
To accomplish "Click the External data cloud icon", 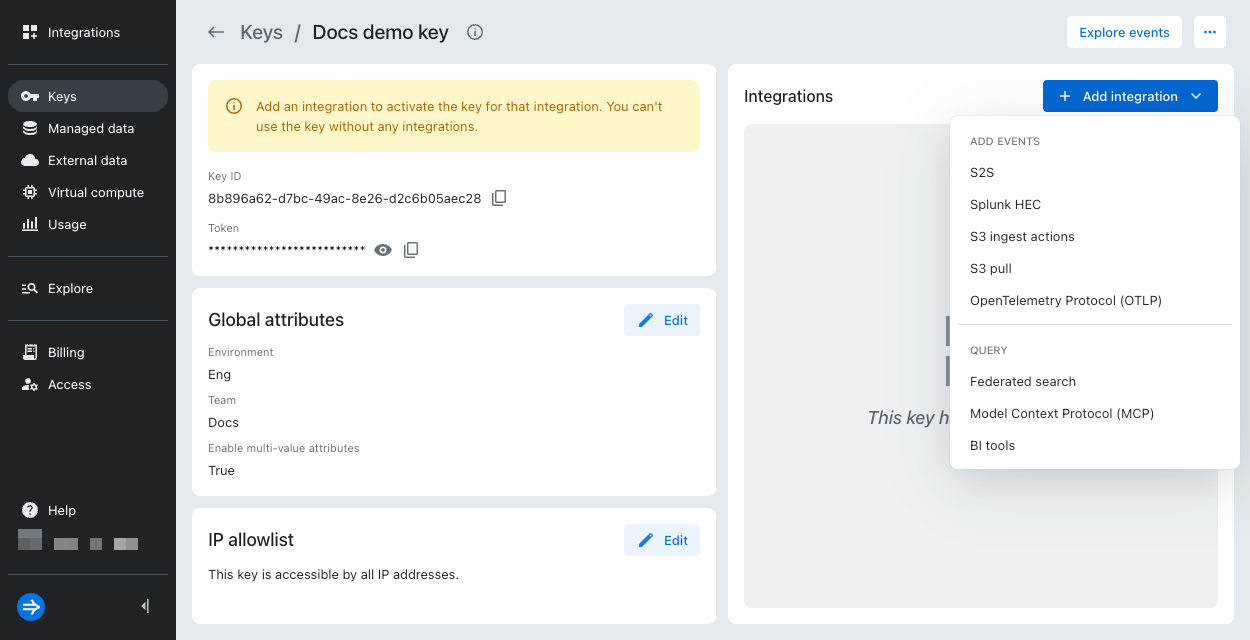I will coord(30,160).
